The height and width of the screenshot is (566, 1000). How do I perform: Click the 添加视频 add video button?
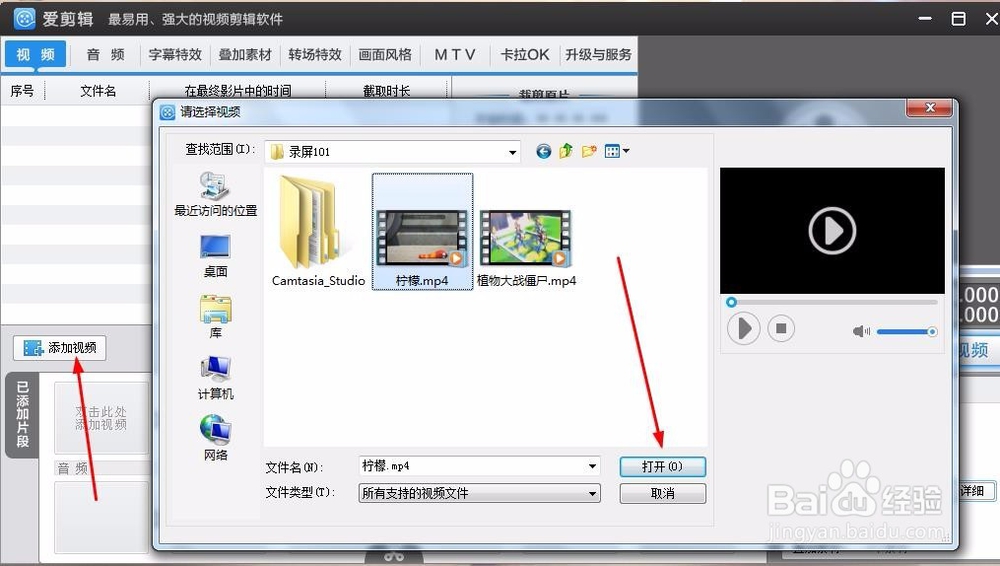(59, 348)
